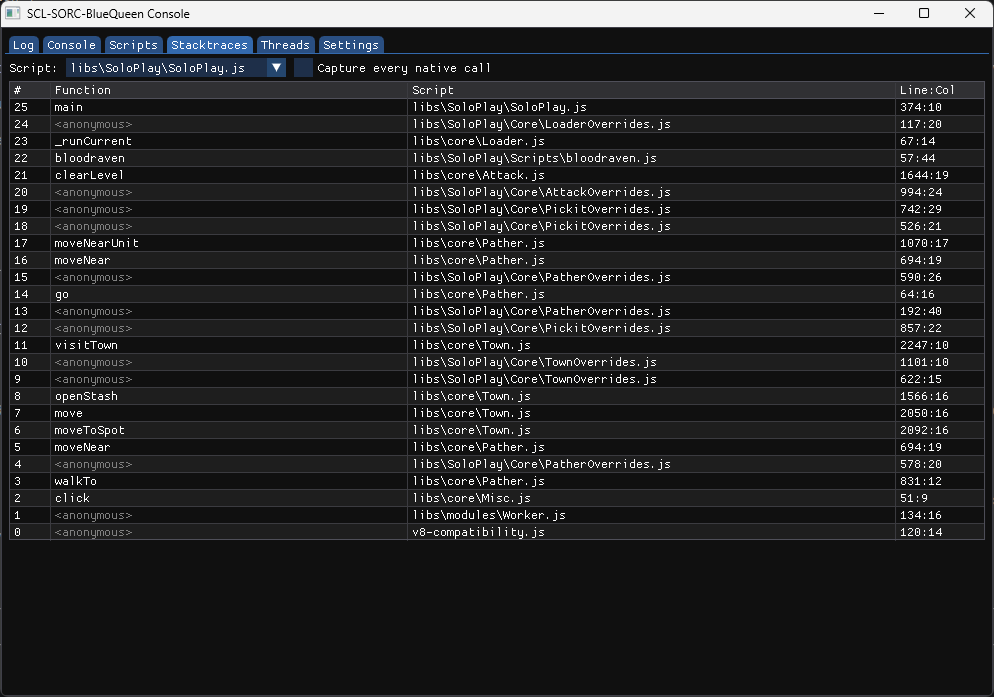
Task: Click PickitOverrides.js path at line 742:29
Action: (x=541, y=209)
